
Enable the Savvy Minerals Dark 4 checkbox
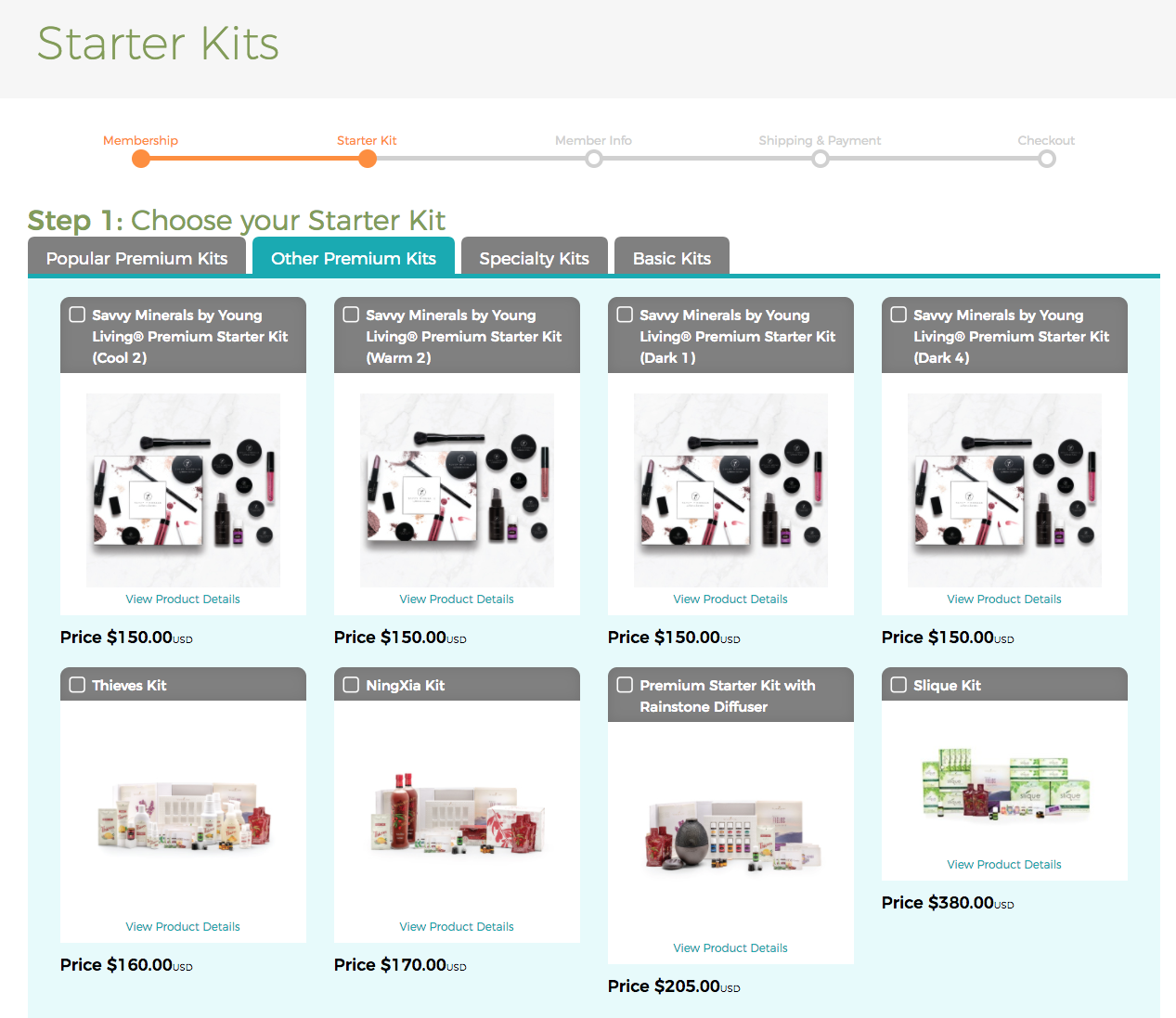coord(899,315)
